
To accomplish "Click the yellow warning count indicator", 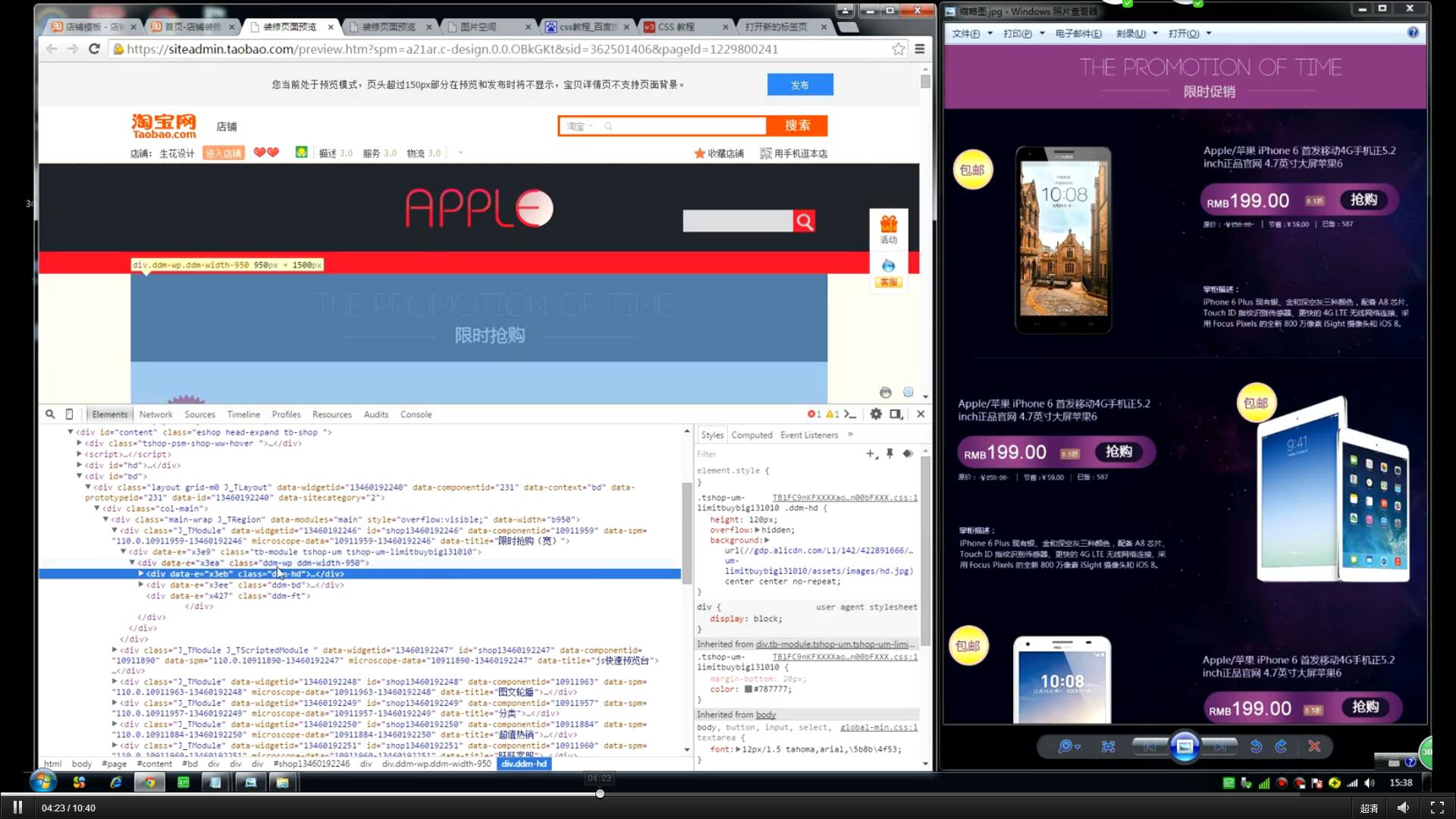I will pyautogui.click(x=833, y=414).
